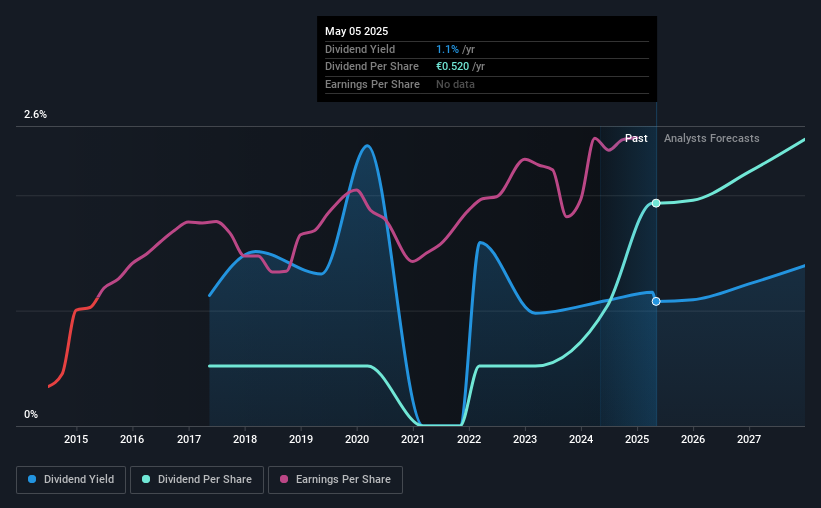Click the May 05 2025 tooltip date
This screenshot has width=821, height=508.
point(357,31)
